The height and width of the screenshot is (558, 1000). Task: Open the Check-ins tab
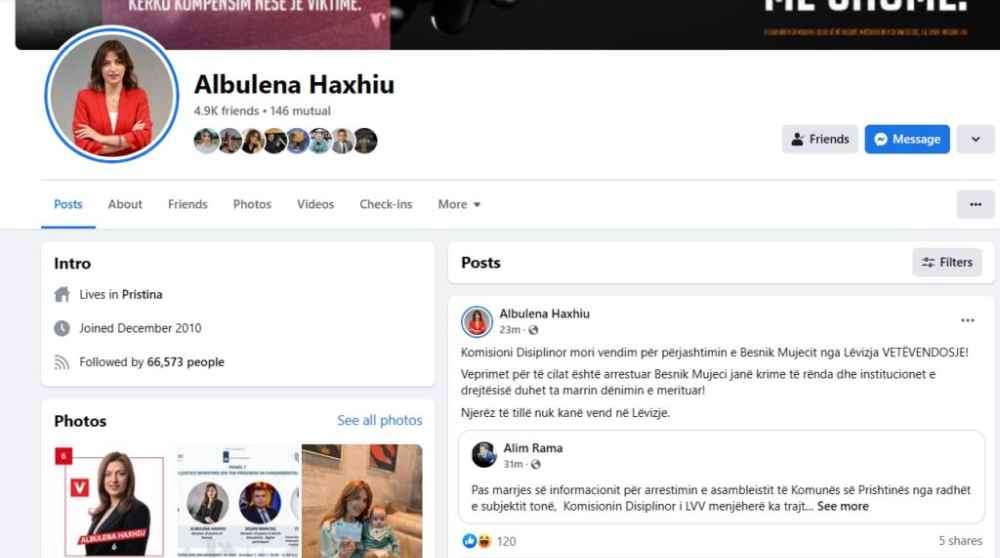(386, 204)
